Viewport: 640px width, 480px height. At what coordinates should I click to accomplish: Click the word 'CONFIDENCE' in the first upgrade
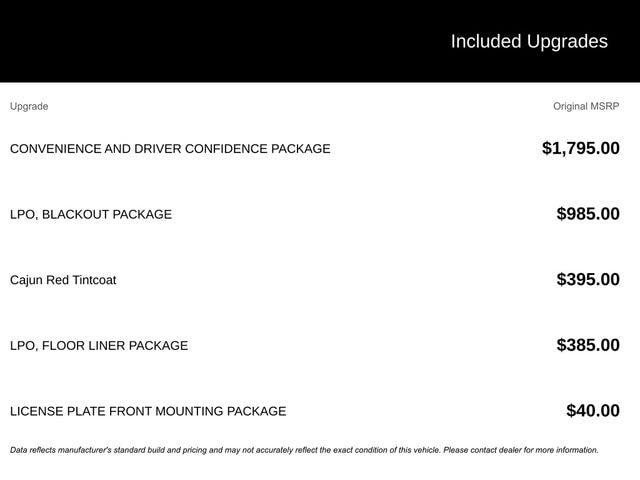[x=226, y=149]
